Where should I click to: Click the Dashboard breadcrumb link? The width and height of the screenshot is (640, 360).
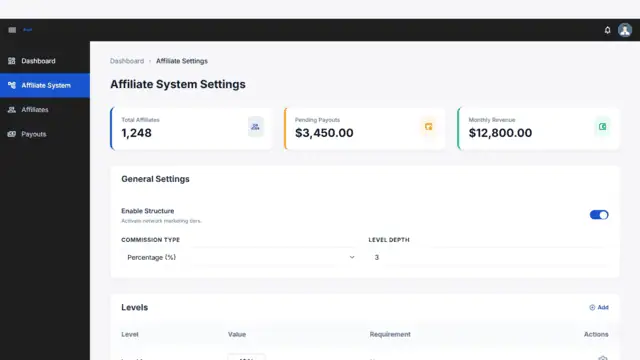click(x=127, y=61)
